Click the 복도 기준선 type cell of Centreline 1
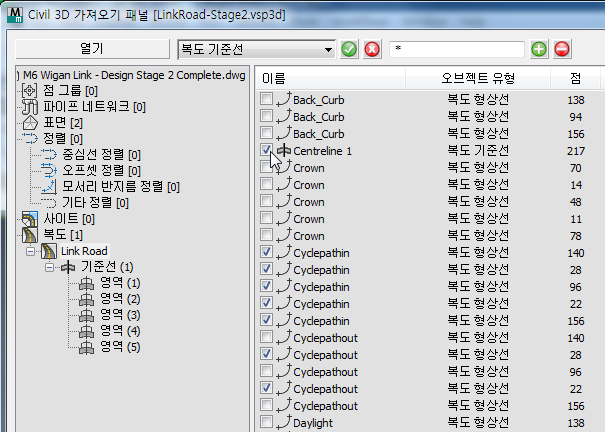The height and width of the screenshot is (432, 605). coord(478,150)
